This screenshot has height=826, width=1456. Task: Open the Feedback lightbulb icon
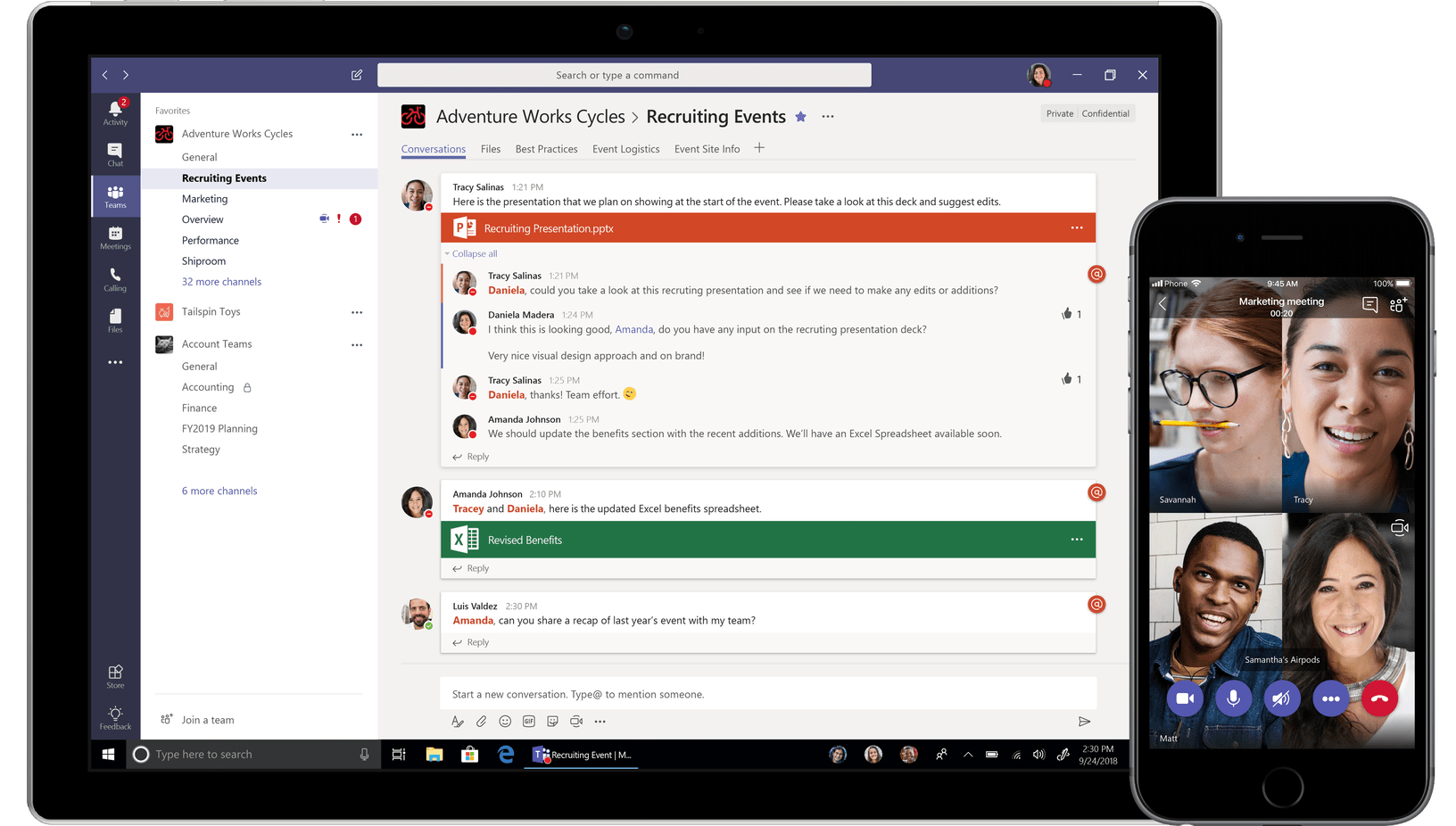pos(115,718)
